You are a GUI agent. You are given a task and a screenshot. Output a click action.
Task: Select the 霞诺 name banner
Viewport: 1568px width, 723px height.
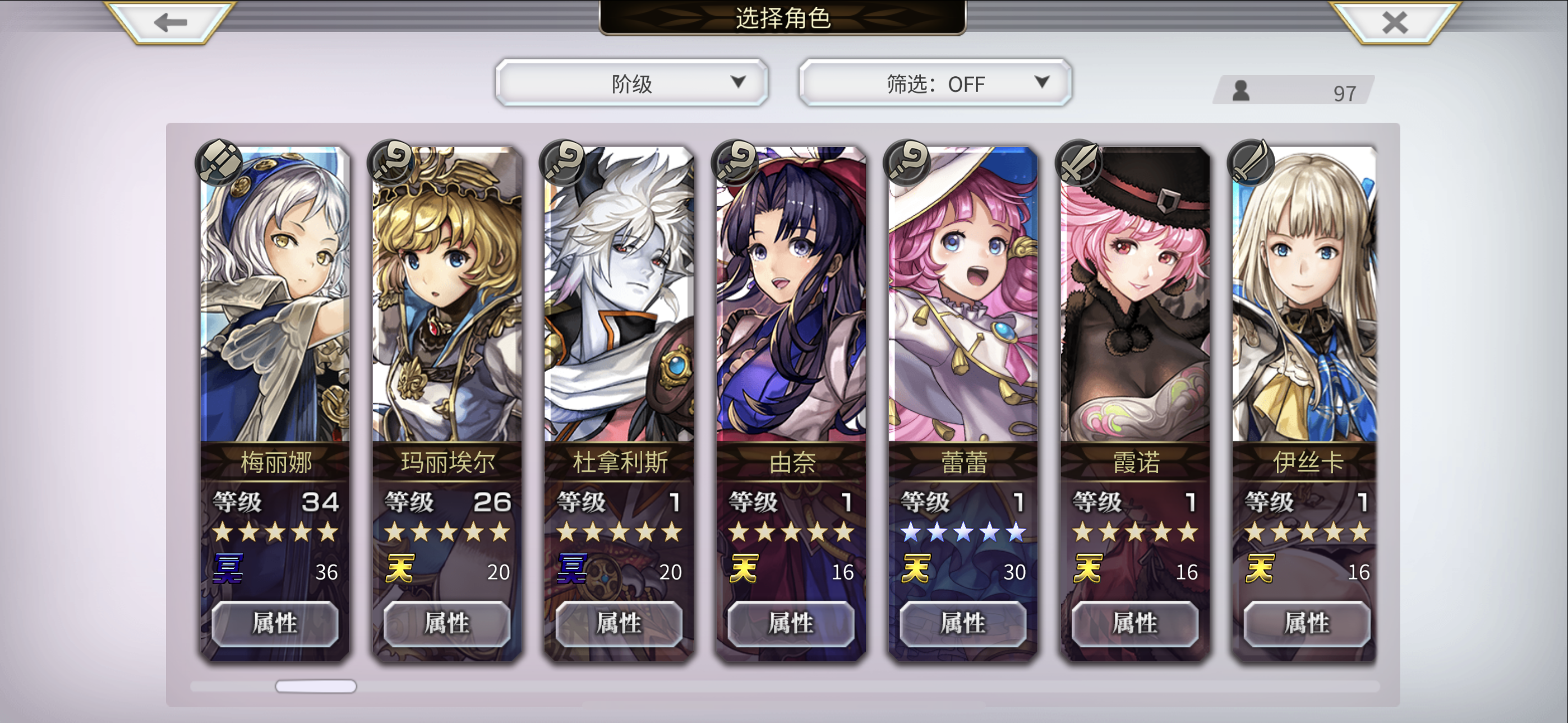point(1135,462)
